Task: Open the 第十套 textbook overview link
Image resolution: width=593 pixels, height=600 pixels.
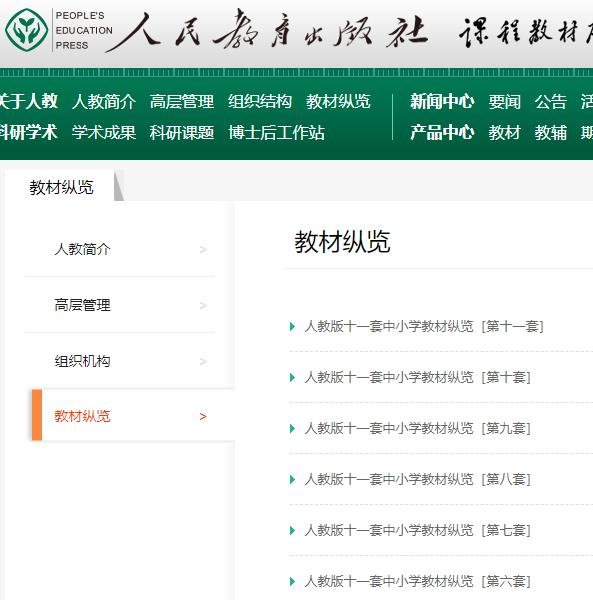Action: tap(417, 377)
